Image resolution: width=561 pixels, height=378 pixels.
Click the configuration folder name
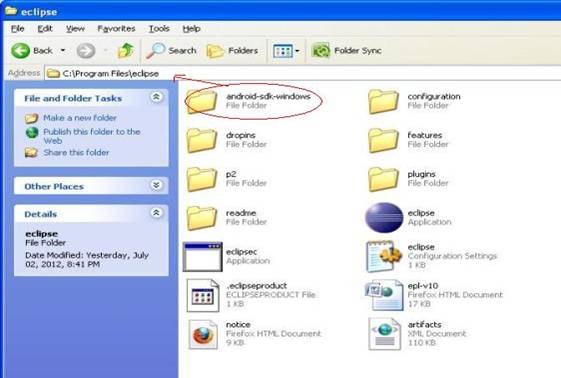(x=434, y=96)
